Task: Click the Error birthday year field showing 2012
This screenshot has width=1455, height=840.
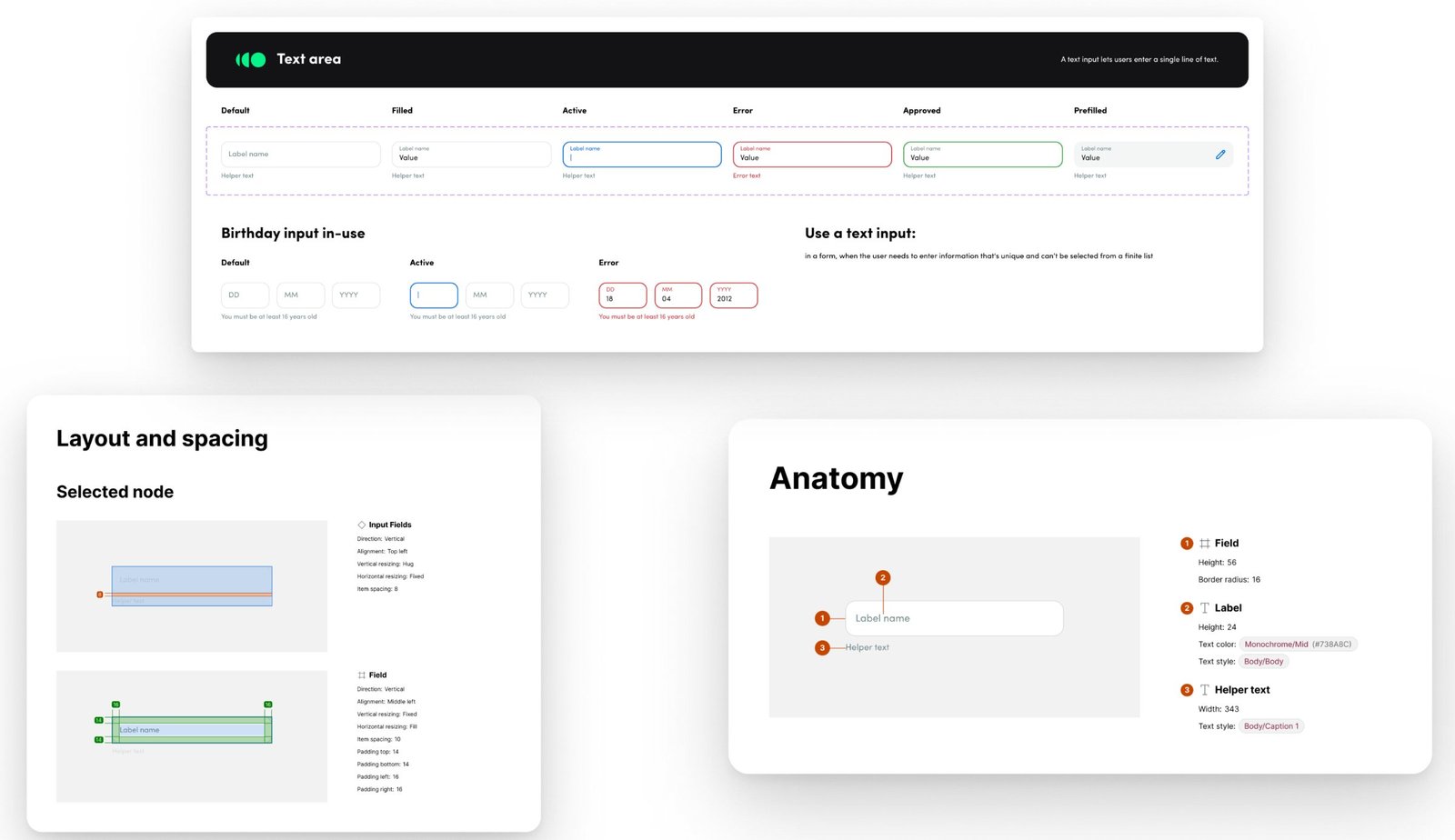Action: click(x=734, y=295)
